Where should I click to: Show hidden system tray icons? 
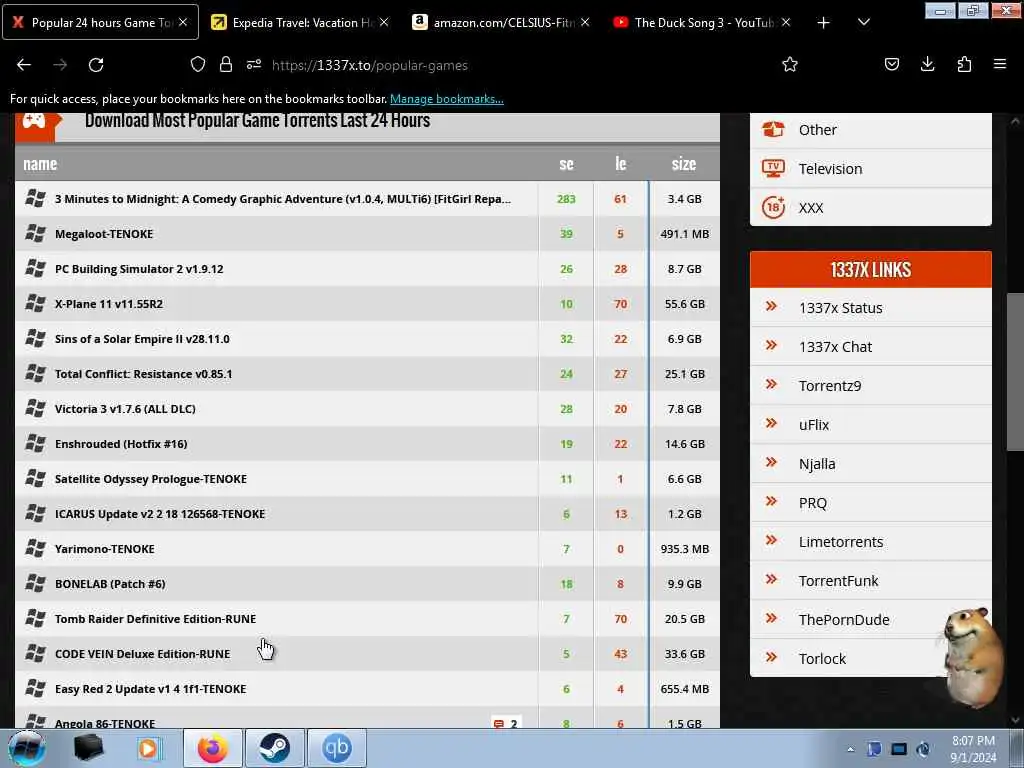click(x=850, y=749)
